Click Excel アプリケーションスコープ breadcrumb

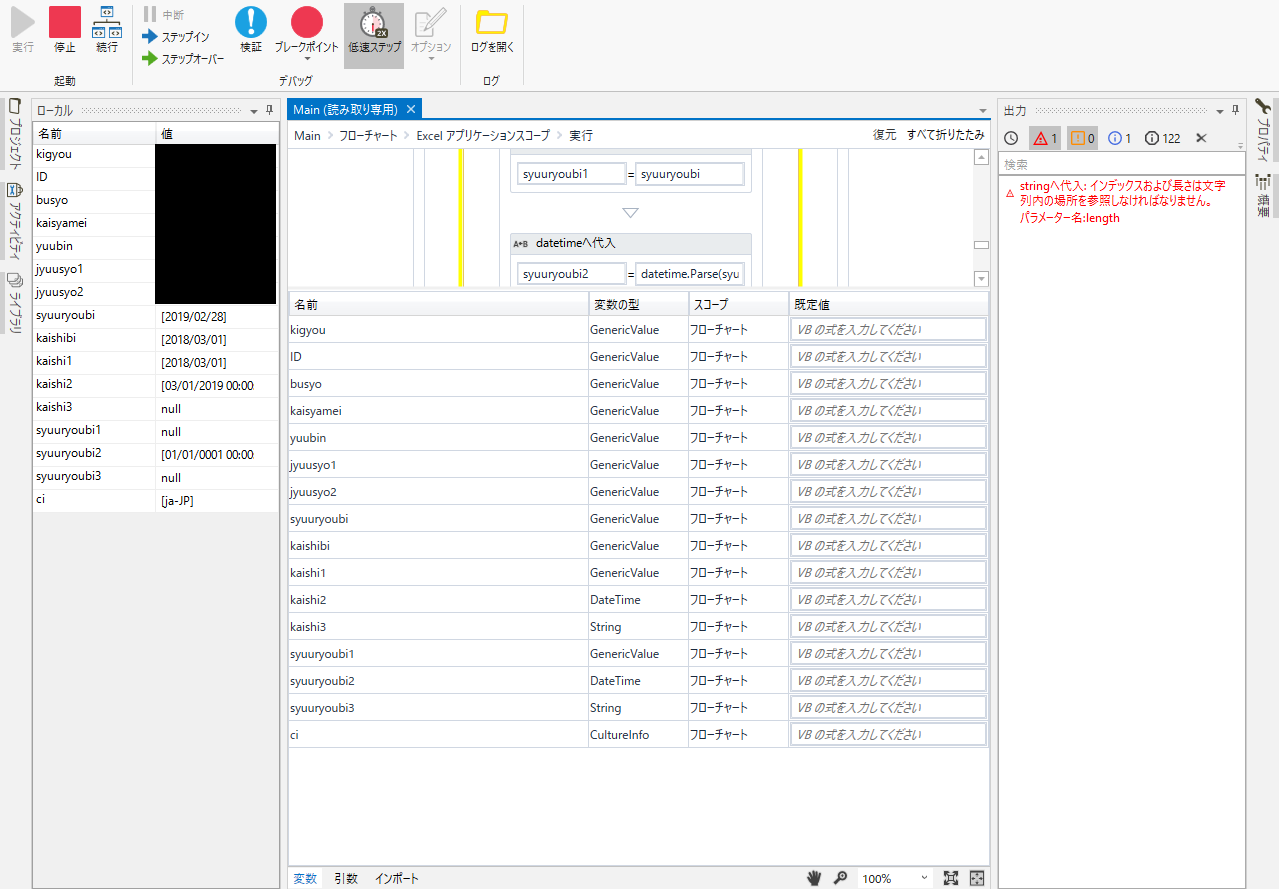pos(483,135)
